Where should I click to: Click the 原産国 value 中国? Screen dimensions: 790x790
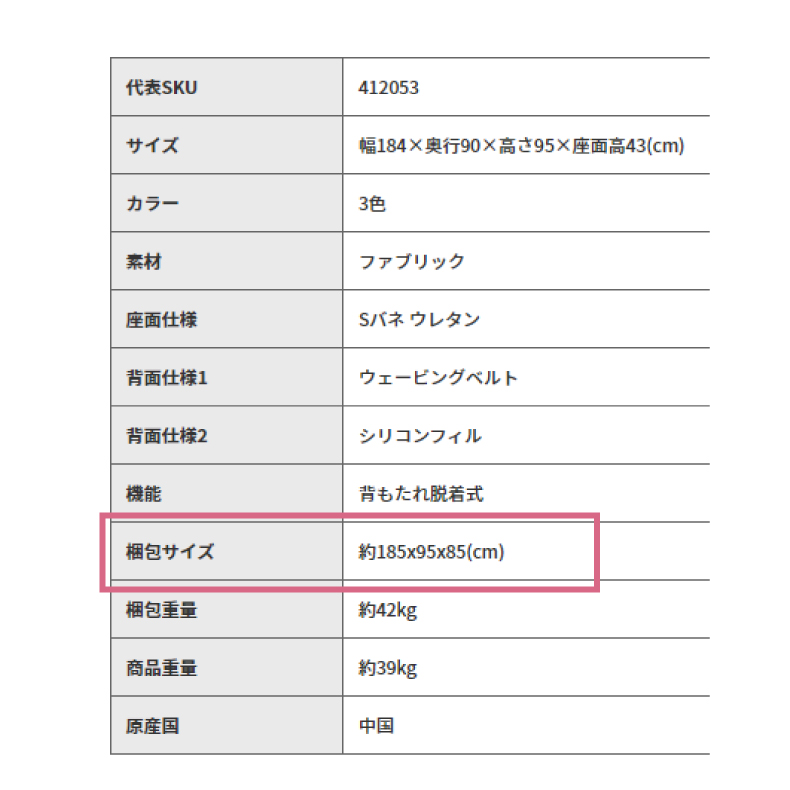point(376,726)
